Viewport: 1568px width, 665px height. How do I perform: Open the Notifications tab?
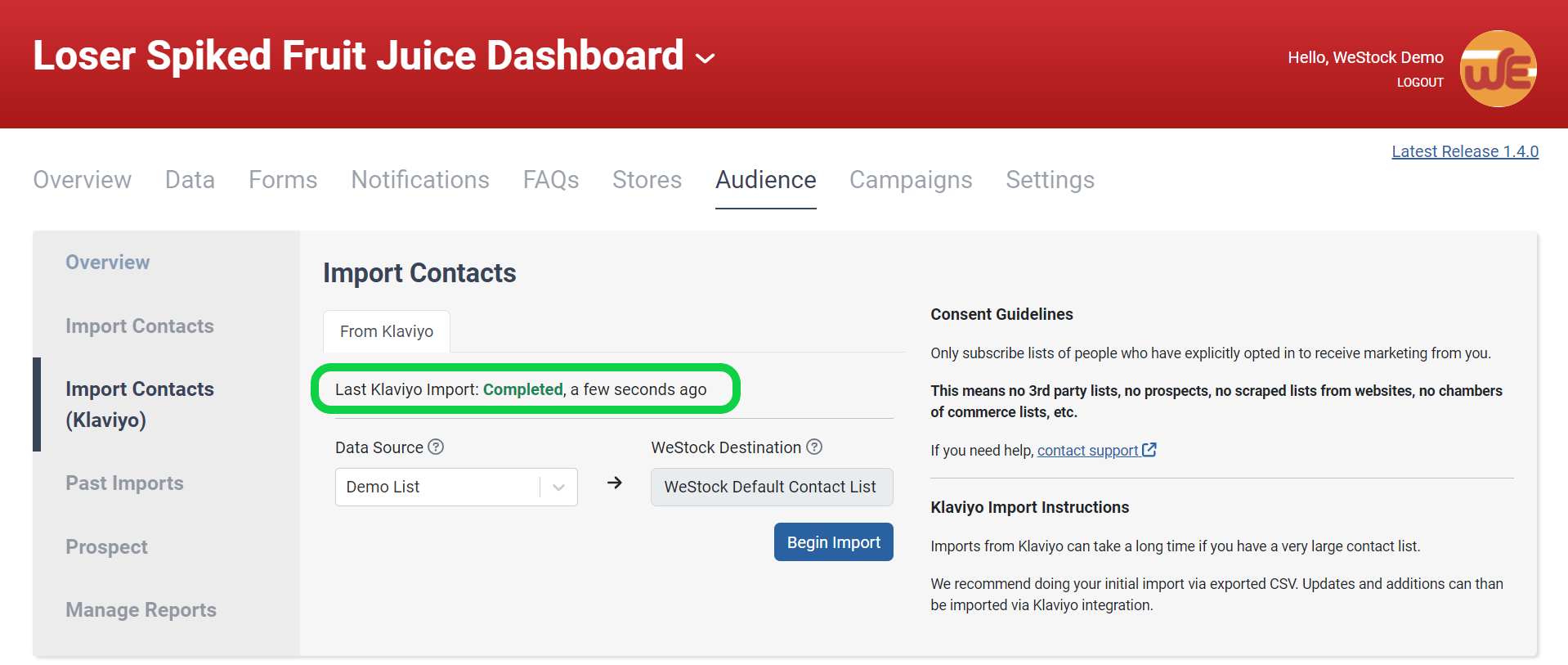tap(420, 180)
